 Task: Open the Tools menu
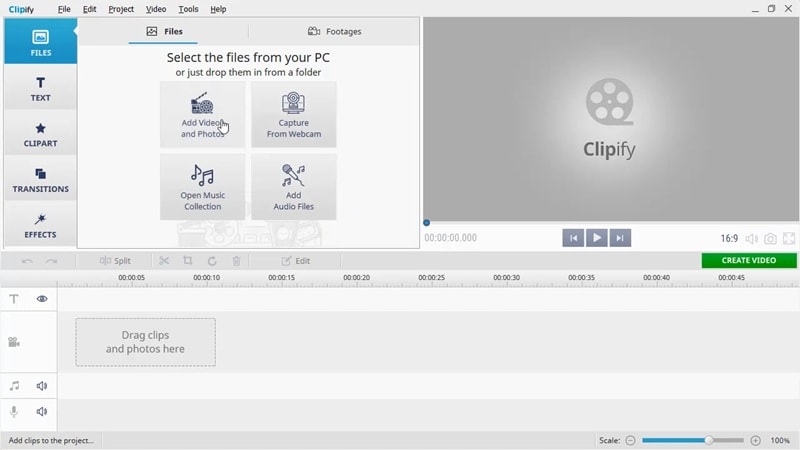(188, 9)
